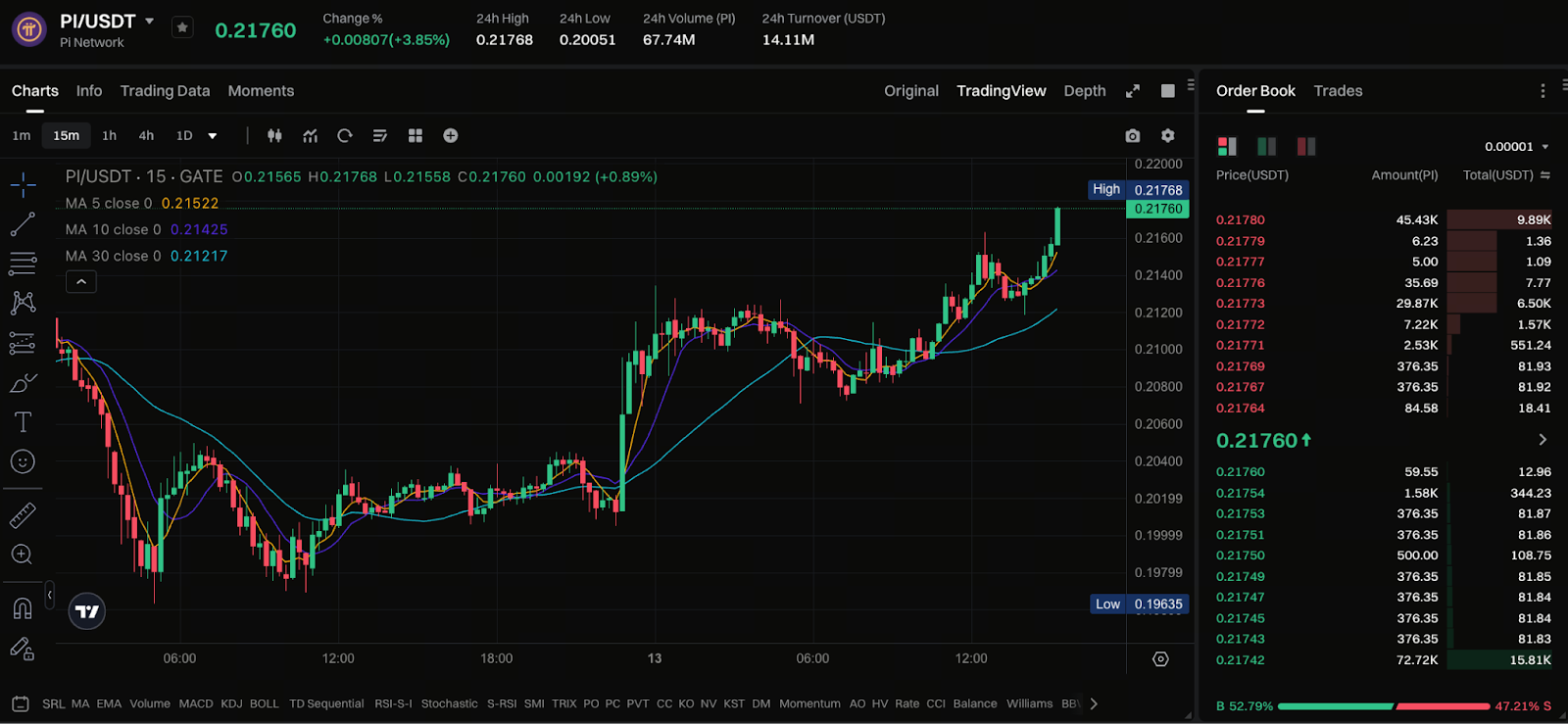
Task: Open the Order Book three-dot options menu
Action: tap(1543, 91)
